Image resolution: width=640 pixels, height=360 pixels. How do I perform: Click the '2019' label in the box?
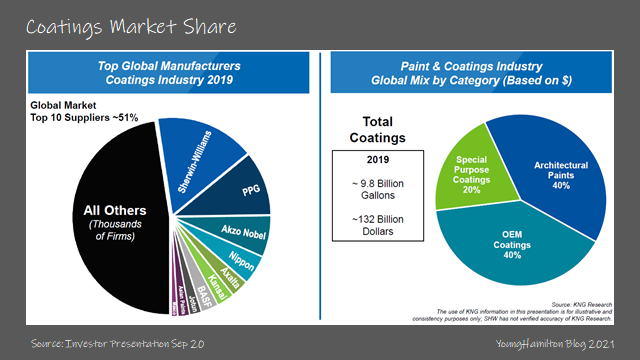click(x=378, y=160)
